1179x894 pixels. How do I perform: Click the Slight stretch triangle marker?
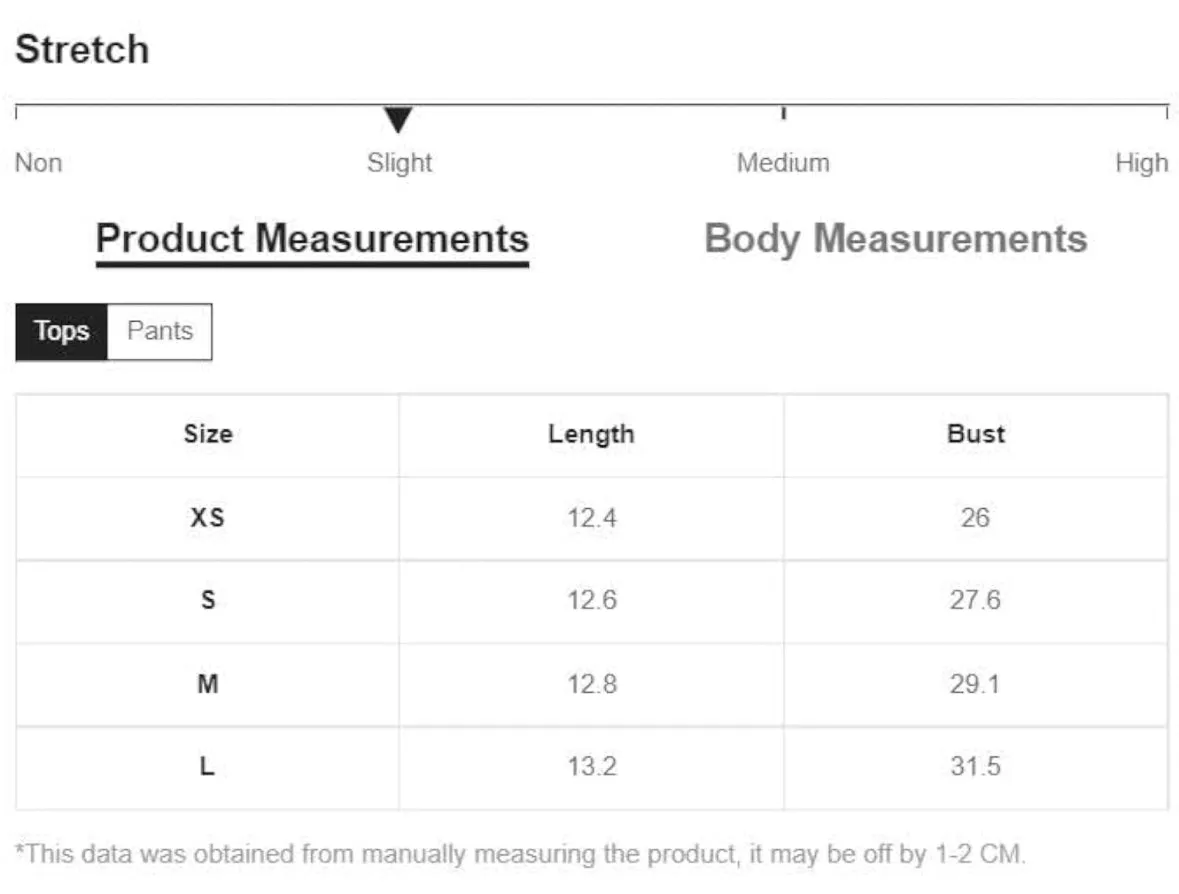click(x=398, y=120)
